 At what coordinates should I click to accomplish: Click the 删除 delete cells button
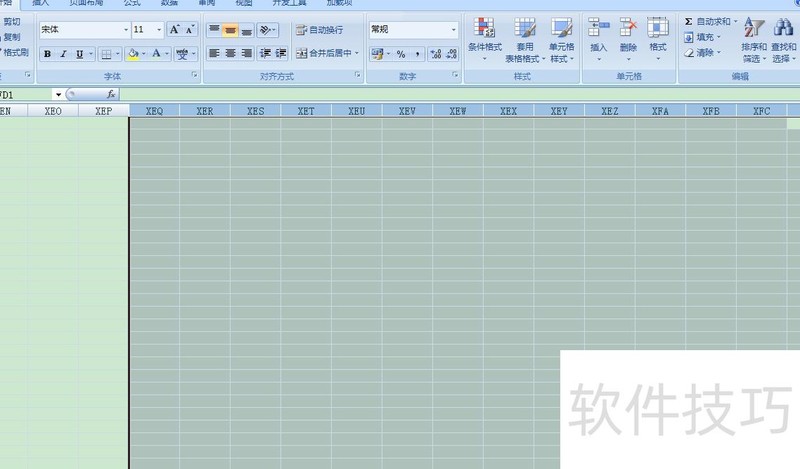click(x=628, y=39)
